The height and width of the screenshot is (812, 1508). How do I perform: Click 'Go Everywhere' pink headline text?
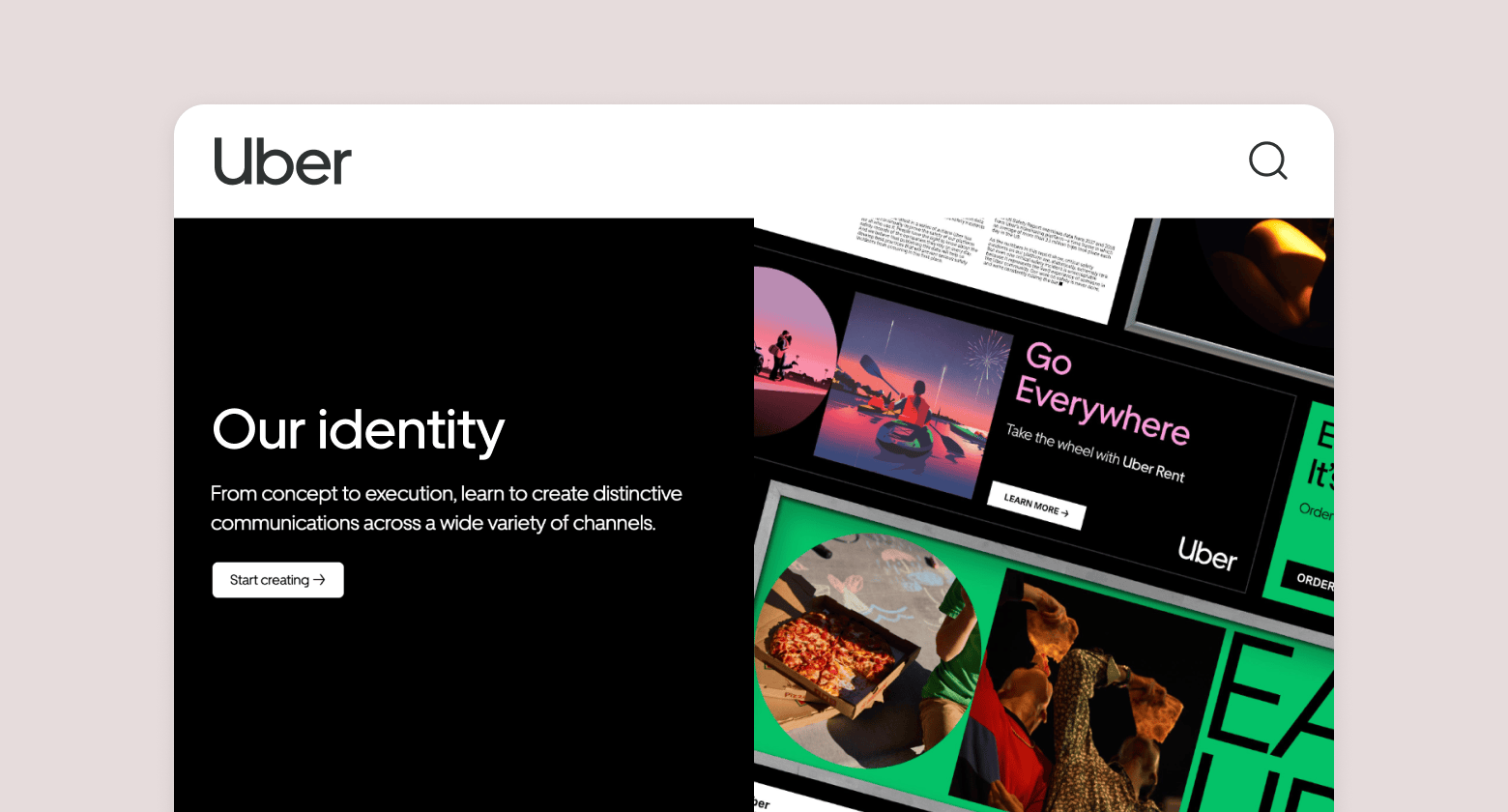[1102, 394]
